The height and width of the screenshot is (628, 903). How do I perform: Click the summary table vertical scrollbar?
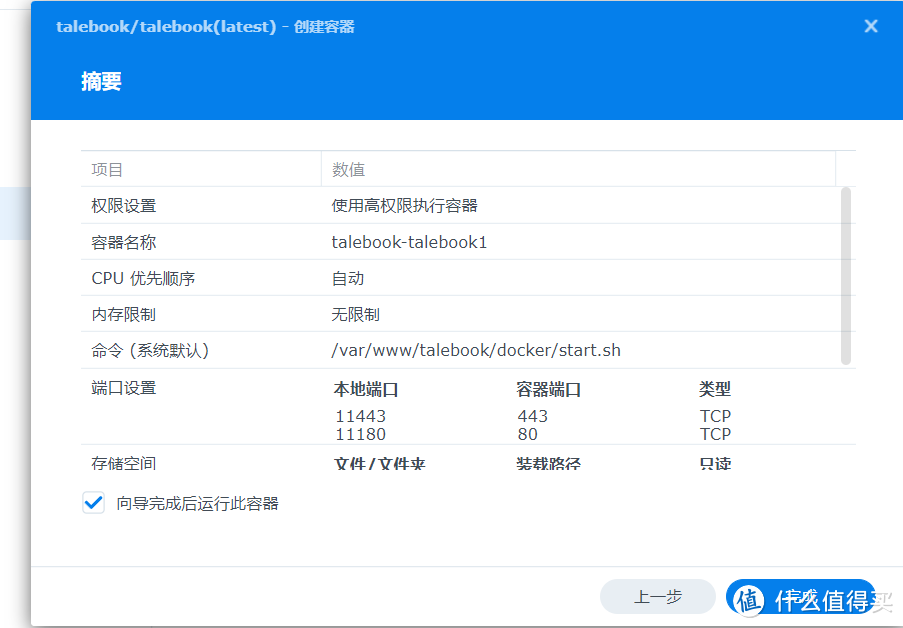pos(845,276)
